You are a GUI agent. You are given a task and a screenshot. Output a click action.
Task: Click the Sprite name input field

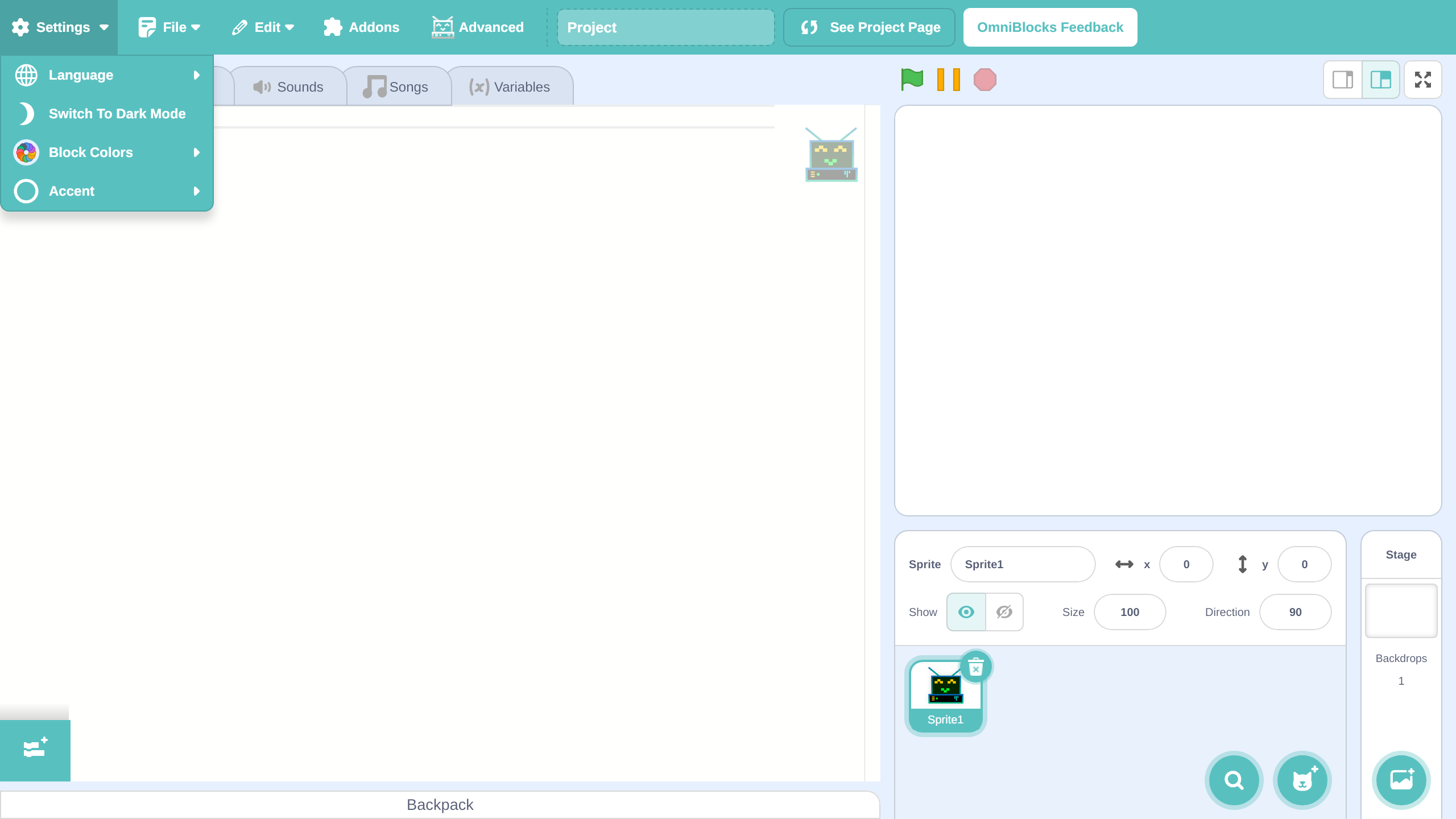click(x=1023, y=564)
